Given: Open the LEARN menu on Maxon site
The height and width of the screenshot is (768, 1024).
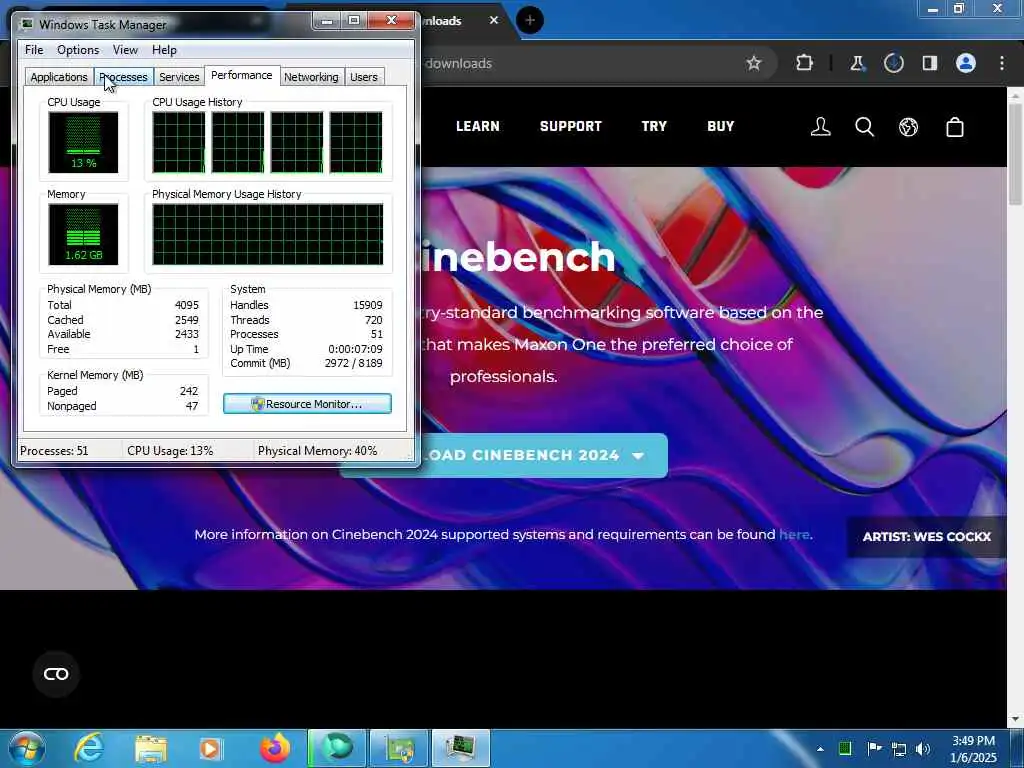Looking at the screenshot, I should (x=477, y=126).
